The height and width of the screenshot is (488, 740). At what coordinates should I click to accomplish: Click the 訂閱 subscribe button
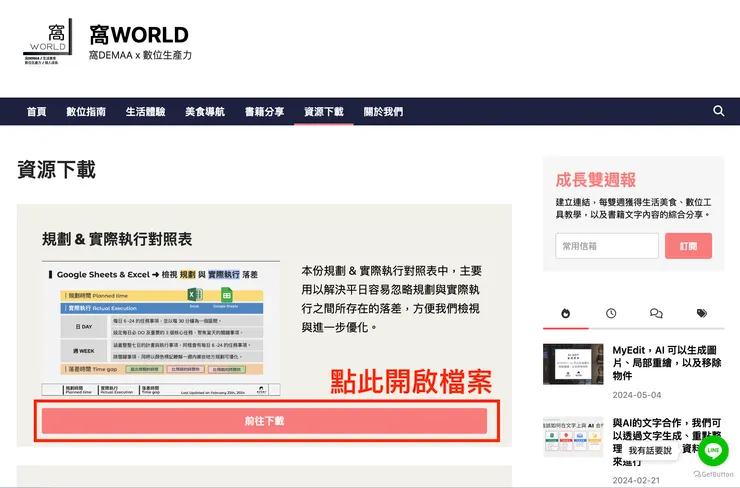pyautogui.click(x=688, y=246)
